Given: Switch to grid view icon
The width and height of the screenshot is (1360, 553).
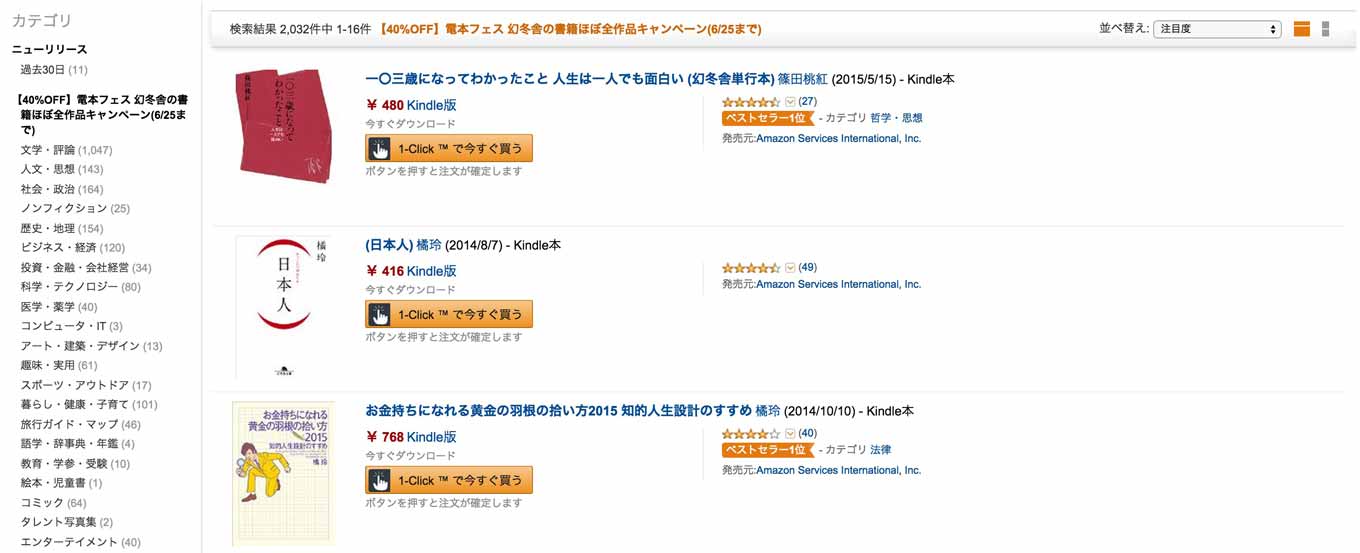Looking at the screenshot, I should coord(1326,29).
